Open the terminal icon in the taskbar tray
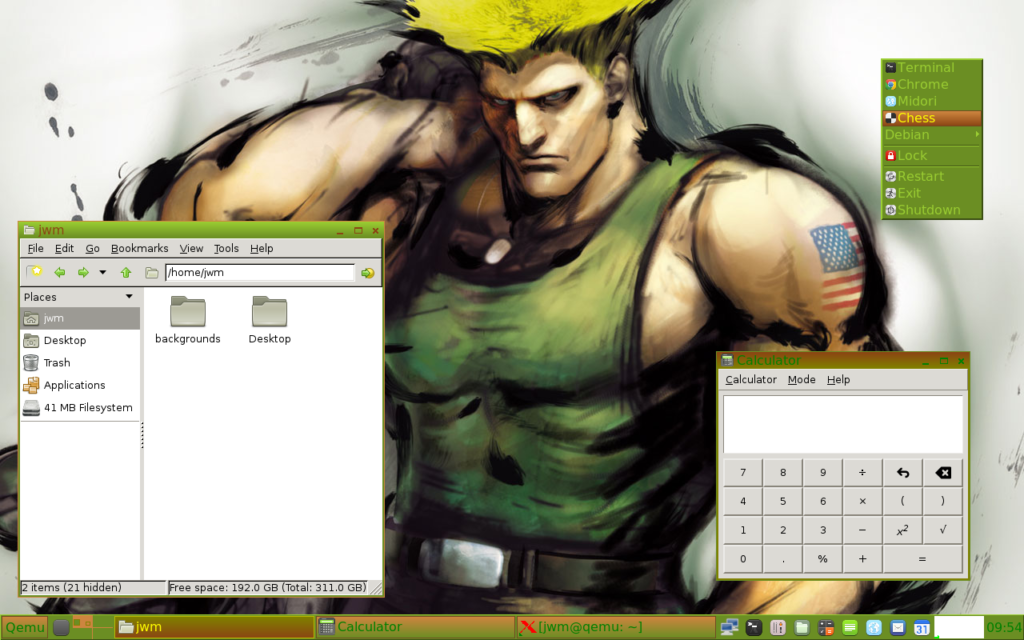The height and width of the screenshot is (640, 1024). point(754,627)
